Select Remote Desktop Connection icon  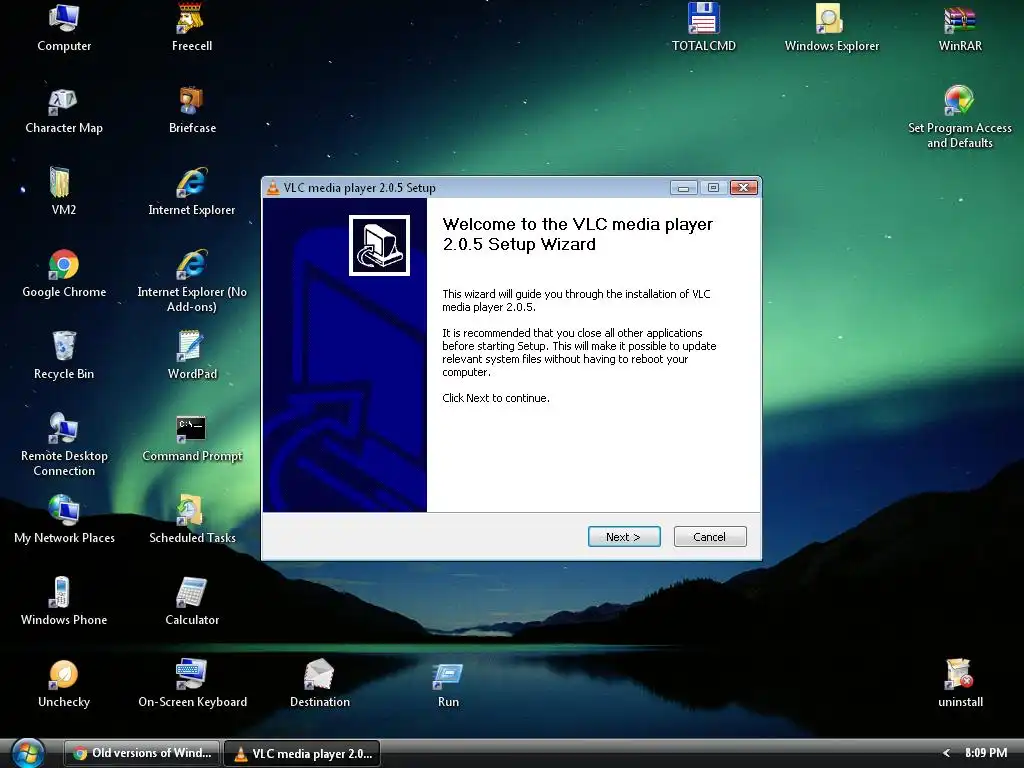pyautogui.click(x=64, y=445)
